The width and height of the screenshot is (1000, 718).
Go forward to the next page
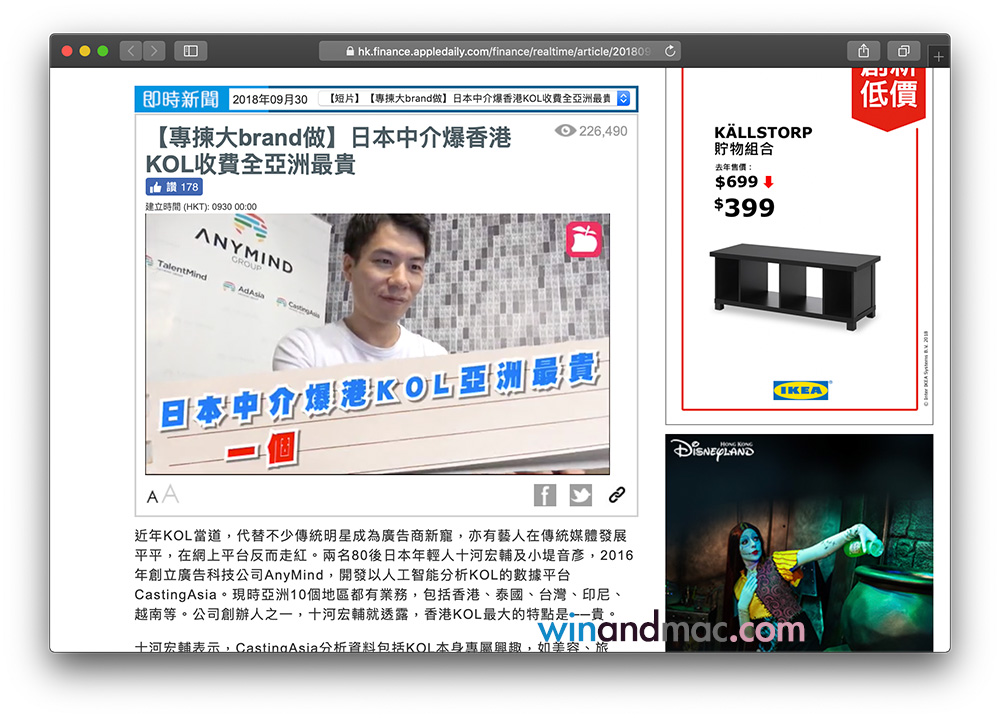click(x=154, y=50)
